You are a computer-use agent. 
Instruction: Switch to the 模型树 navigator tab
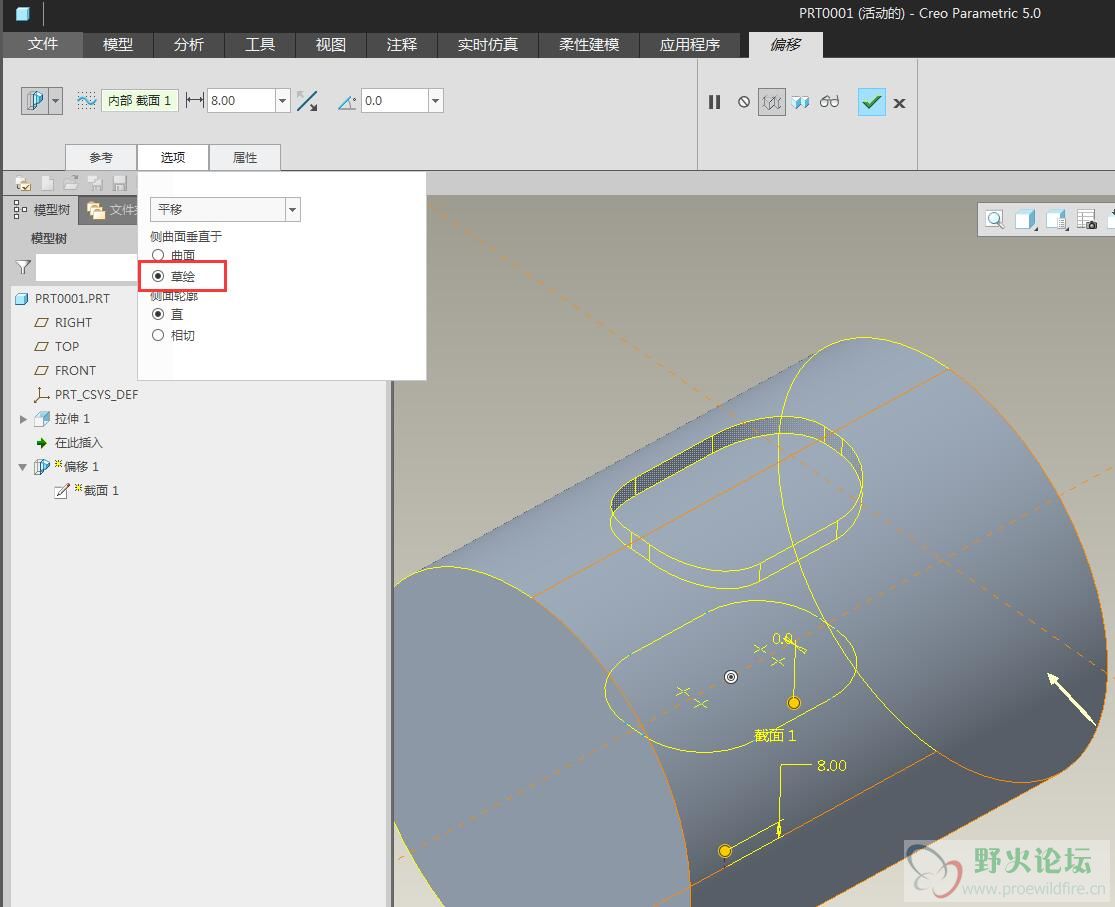point(43,209)
